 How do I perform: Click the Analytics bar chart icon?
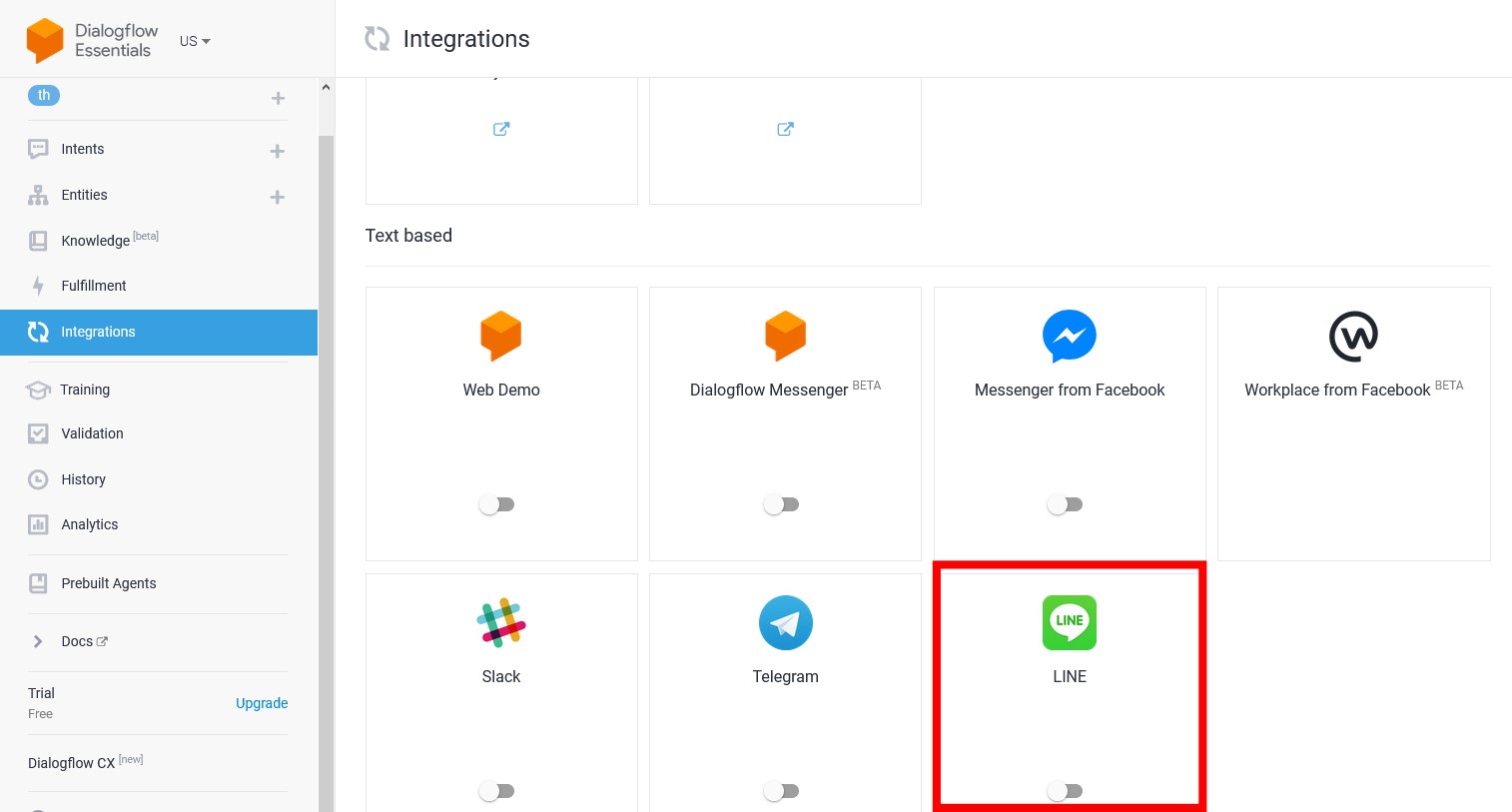38,524
